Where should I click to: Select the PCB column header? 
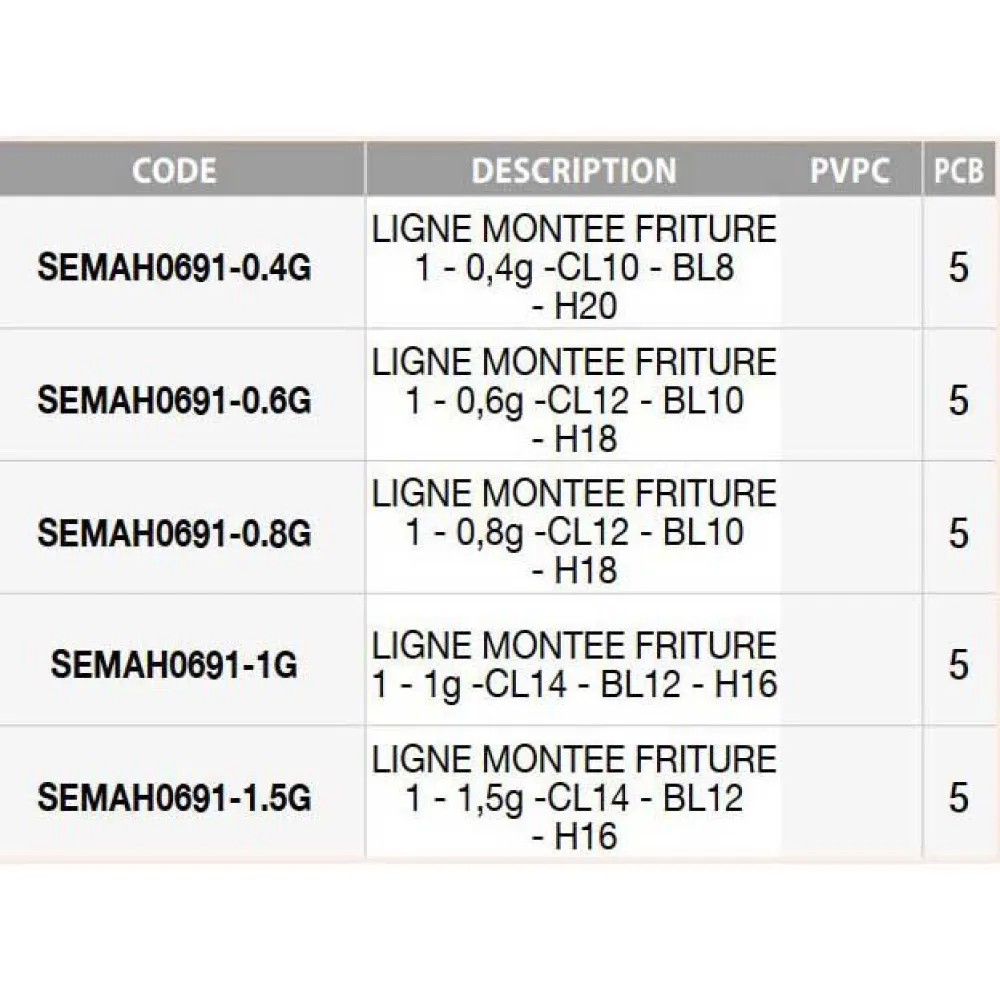tap(959, 170)
